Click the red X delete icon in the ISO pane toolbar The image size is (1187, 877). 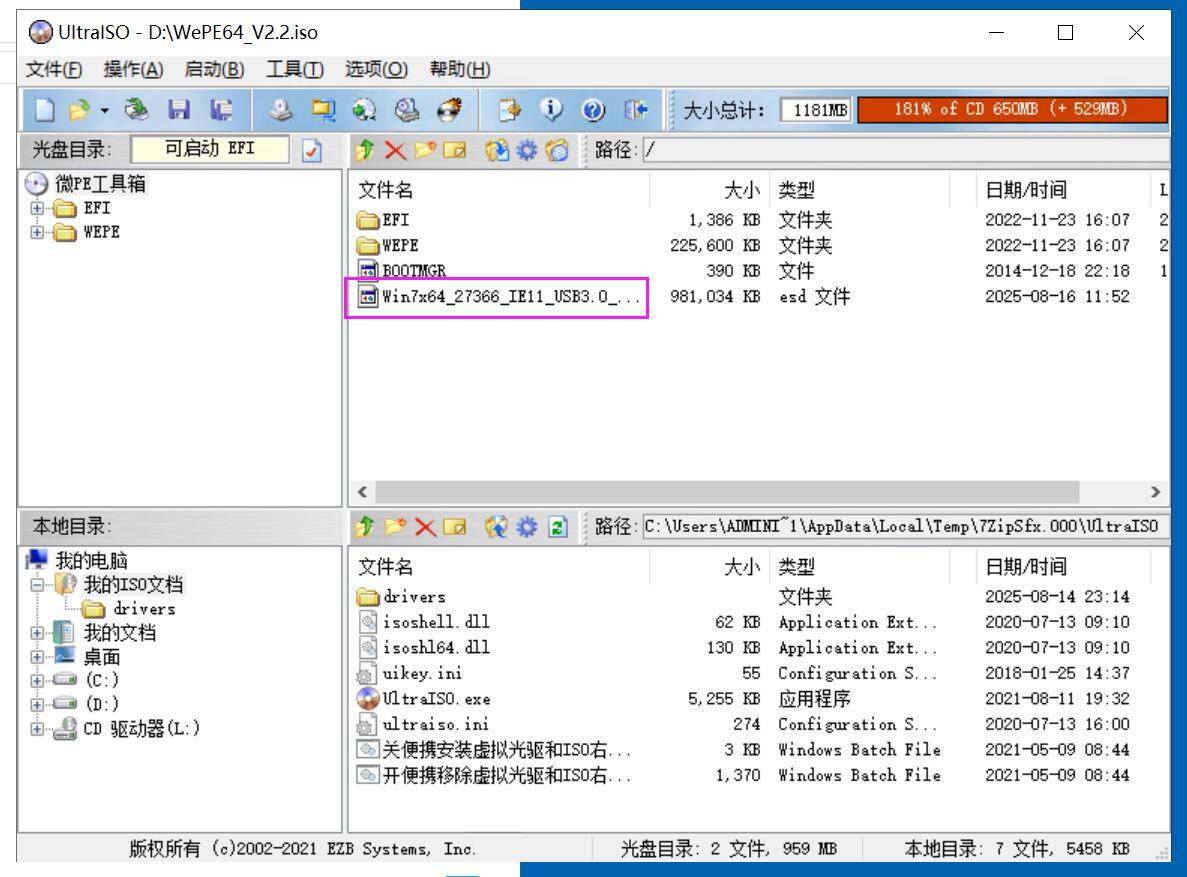(395, 150)
